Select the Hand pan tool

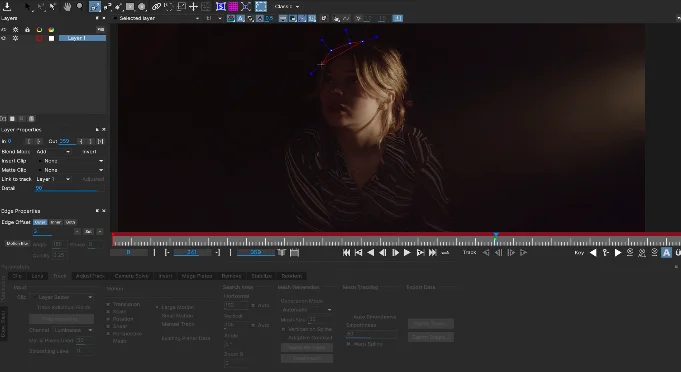pos(67,7)
